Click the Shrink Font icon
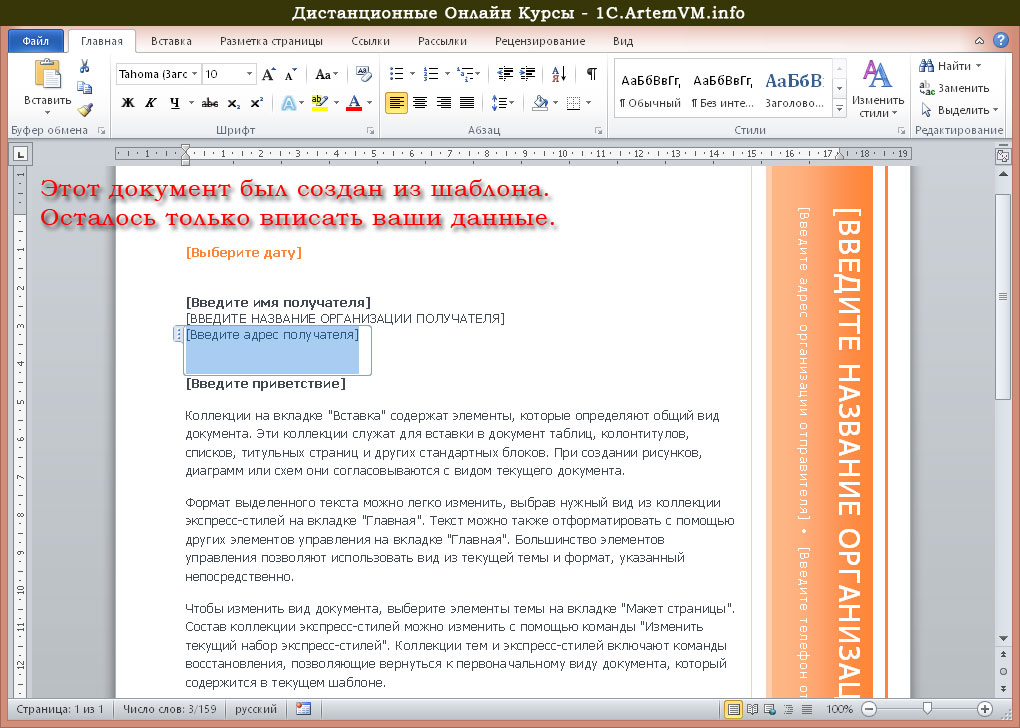 pos(291,74)
